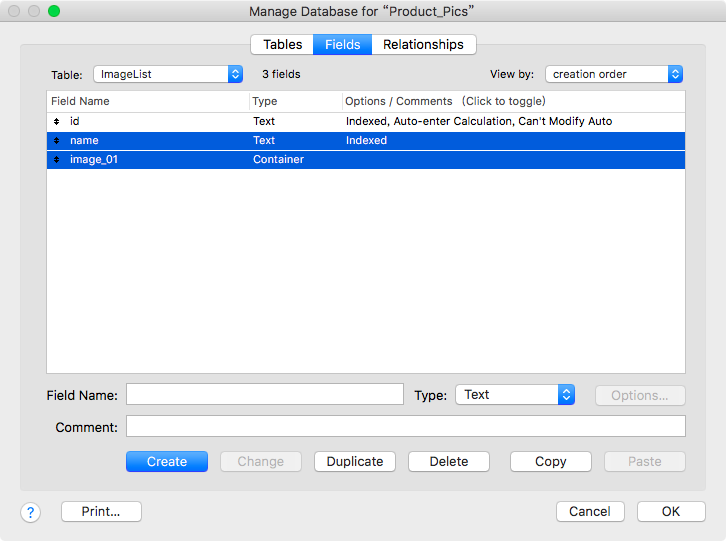Delete the selected fields
Image resolution: width=726 pixels, height=541 pixels.
tap(449, 461)
